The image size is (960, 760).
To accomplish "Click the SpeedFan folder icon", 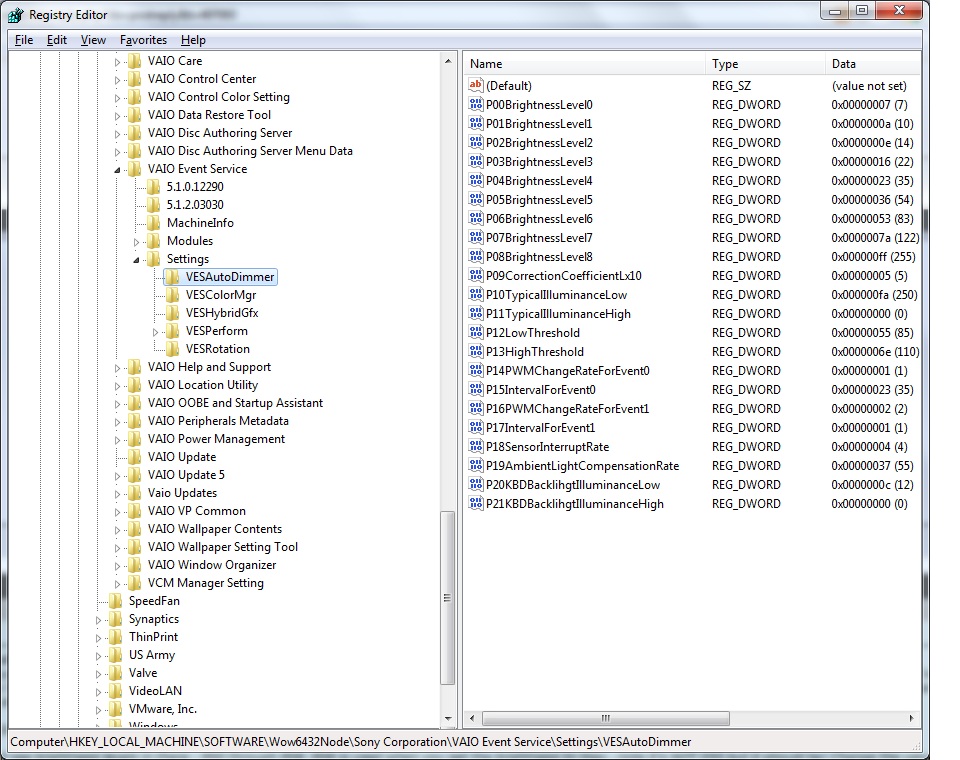I will tap(116, 601).
